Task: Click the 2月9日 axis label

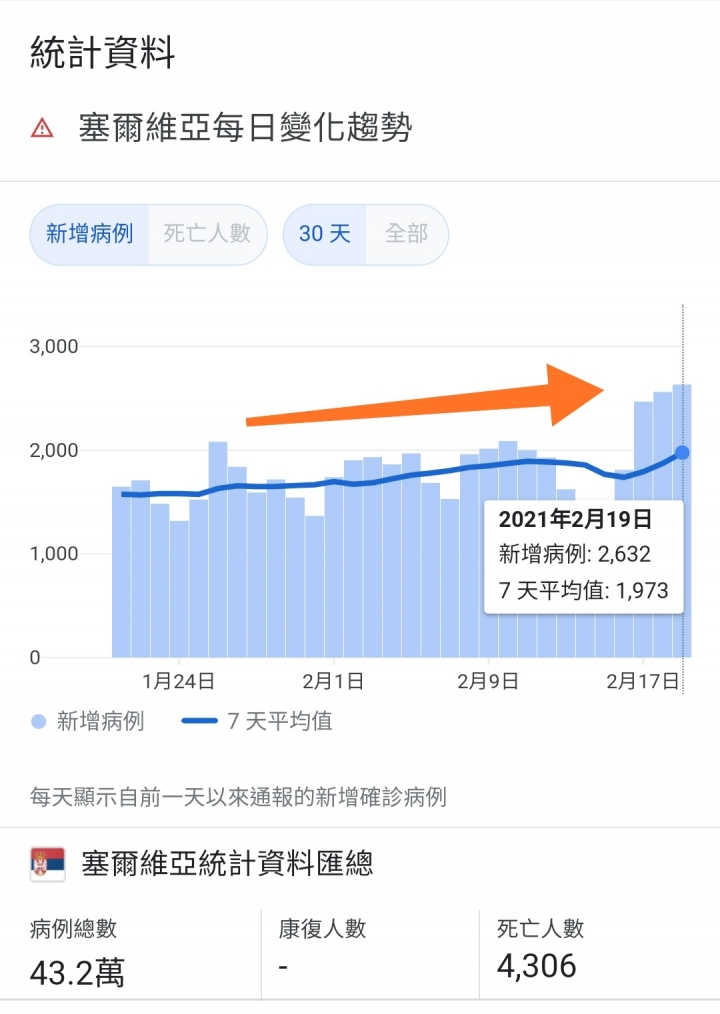Action: [488, 681]
